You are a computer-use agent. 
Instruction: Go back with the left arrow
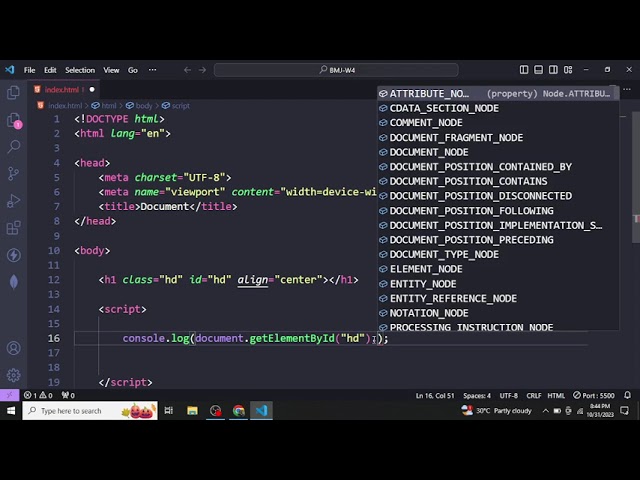(187, 70)
